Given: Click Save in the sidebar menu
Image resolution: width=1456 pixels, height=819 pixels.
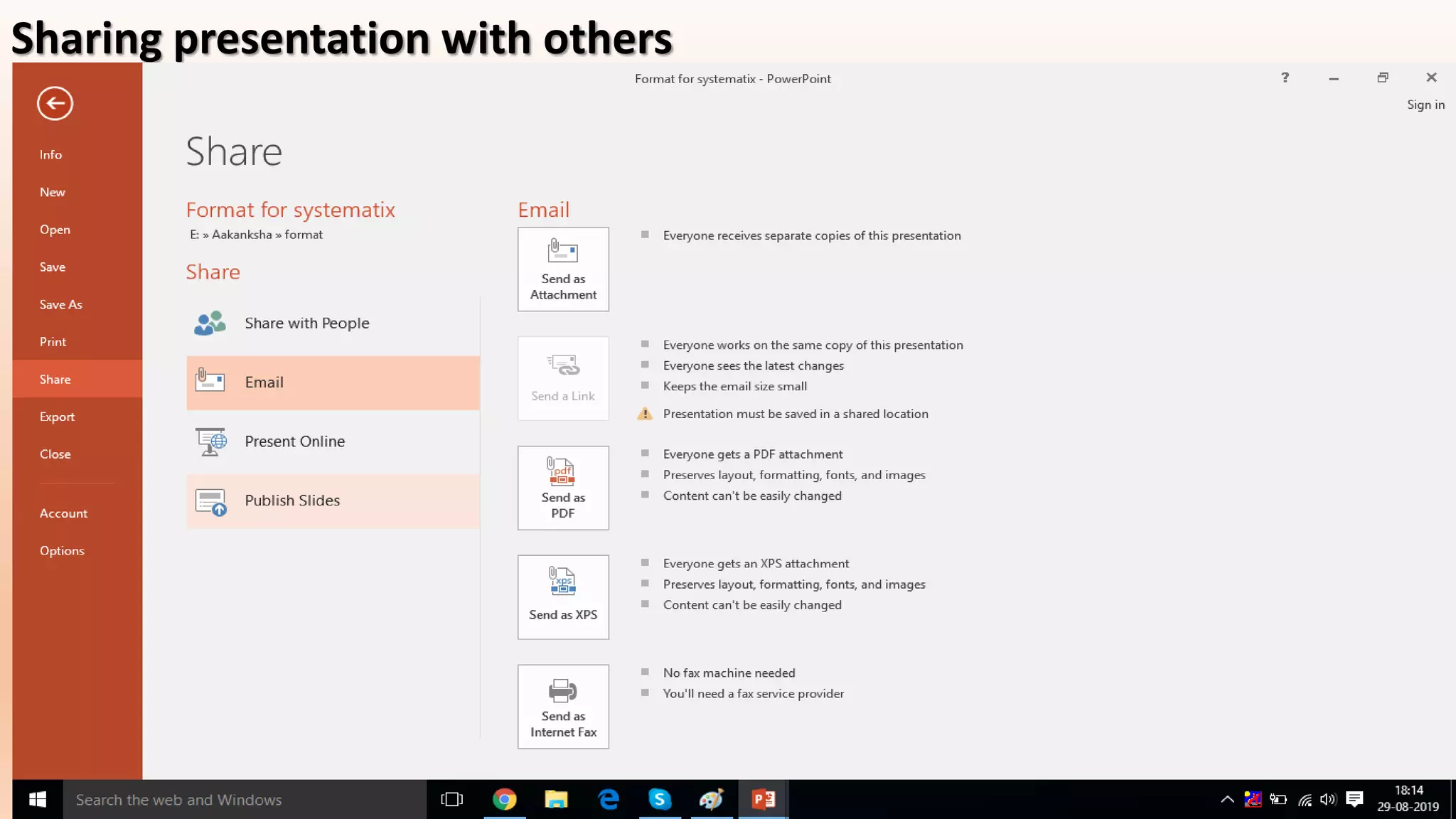Looking at the screenshot, I should tap(53, 267).
